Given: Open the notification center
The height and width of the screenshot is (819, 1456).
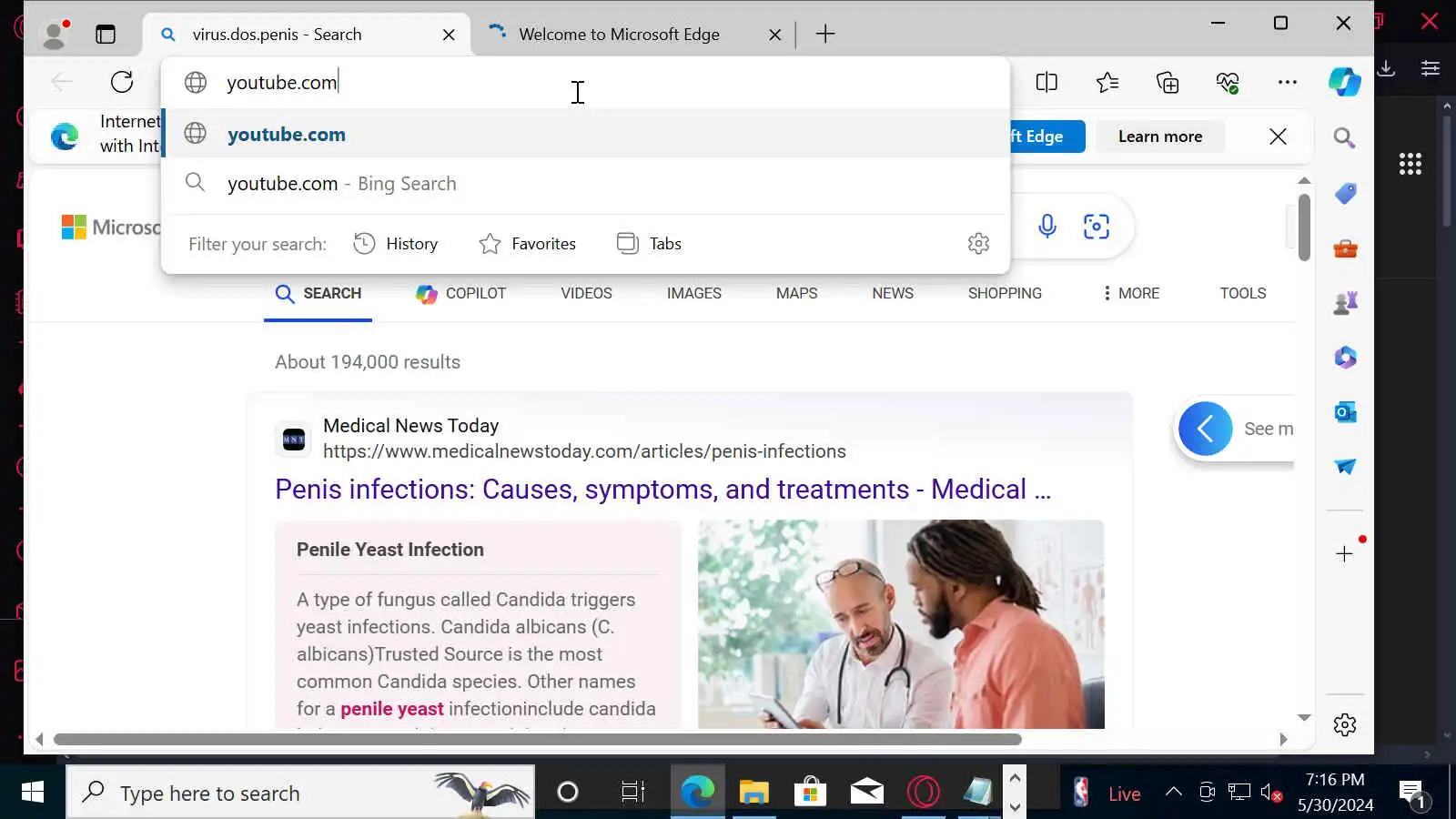Looking at the screenshot, I should (x=1411, y=793).
